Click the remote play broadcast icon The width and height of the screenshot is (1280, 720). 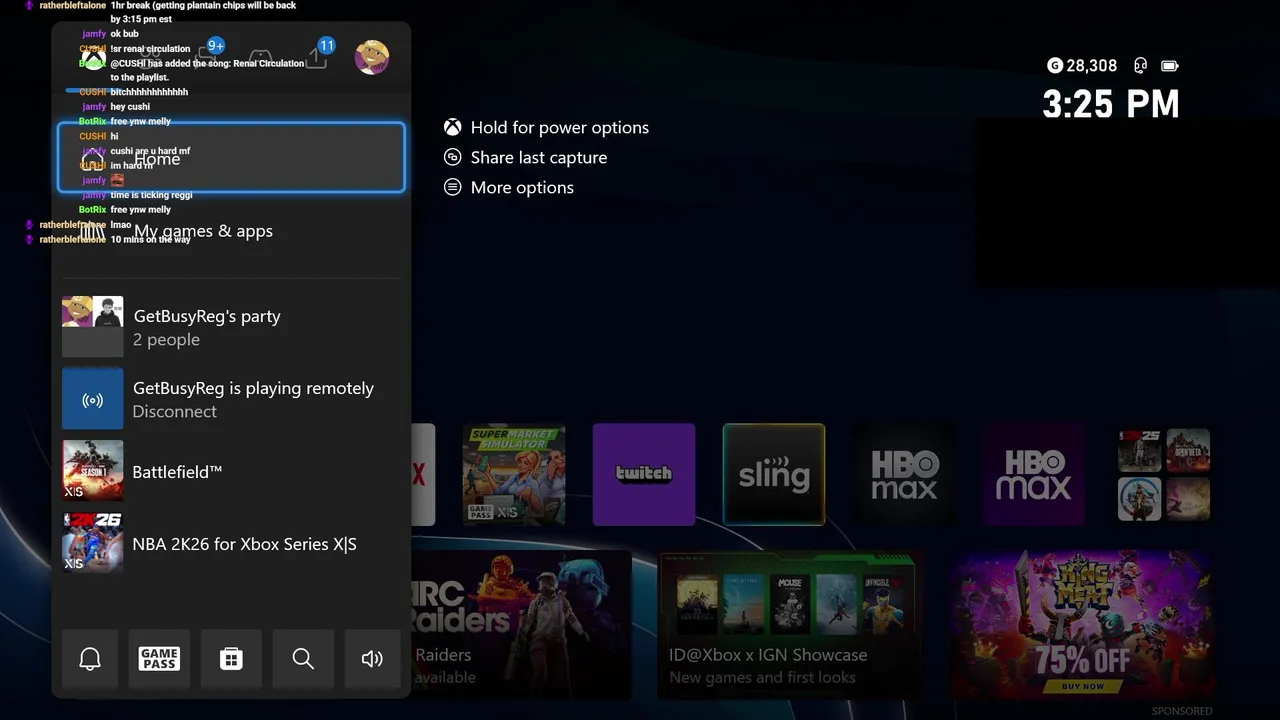point(93,399)
